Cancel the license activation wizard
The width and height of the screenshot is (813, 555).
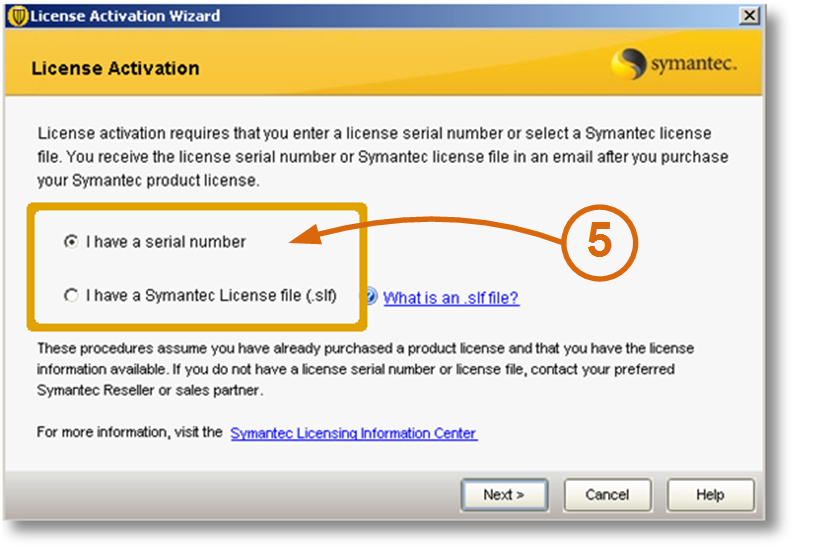coord(607,494)
